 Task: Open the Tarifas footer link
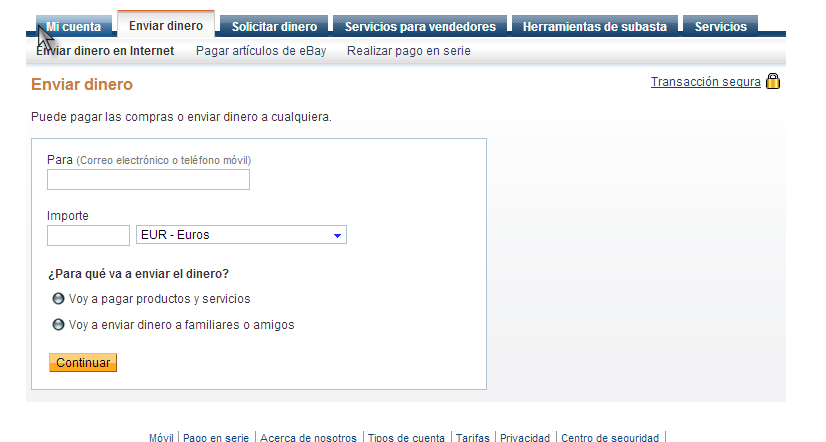pos(474,438)
